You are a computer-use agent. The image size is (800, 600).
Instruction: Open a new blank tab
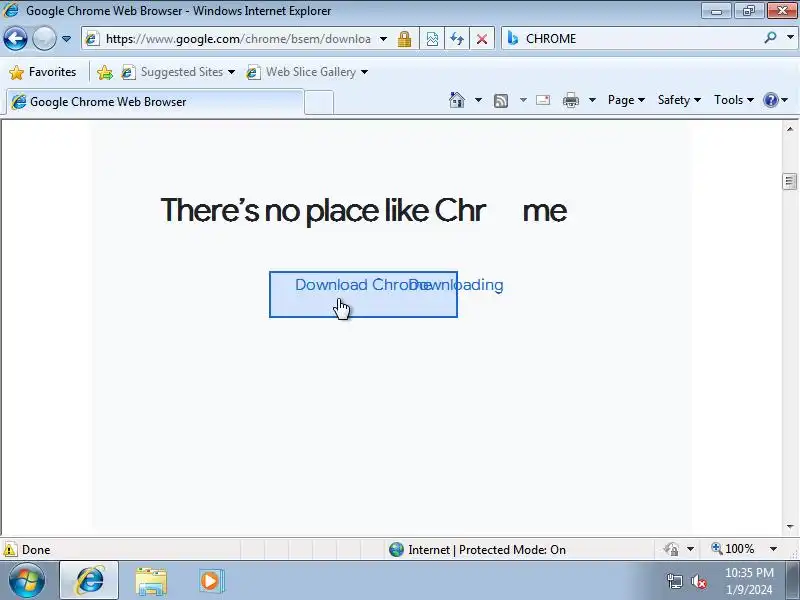[319, 102]
